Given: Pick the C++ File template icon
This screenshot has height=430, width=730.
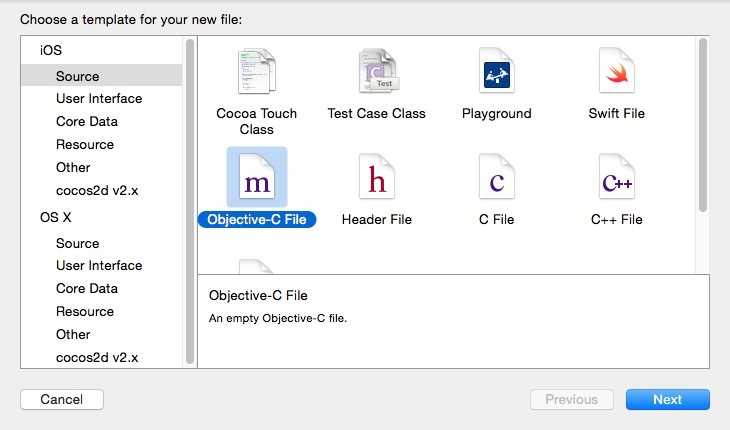Looking at the screenshot, I should click(x=617, y=177).
